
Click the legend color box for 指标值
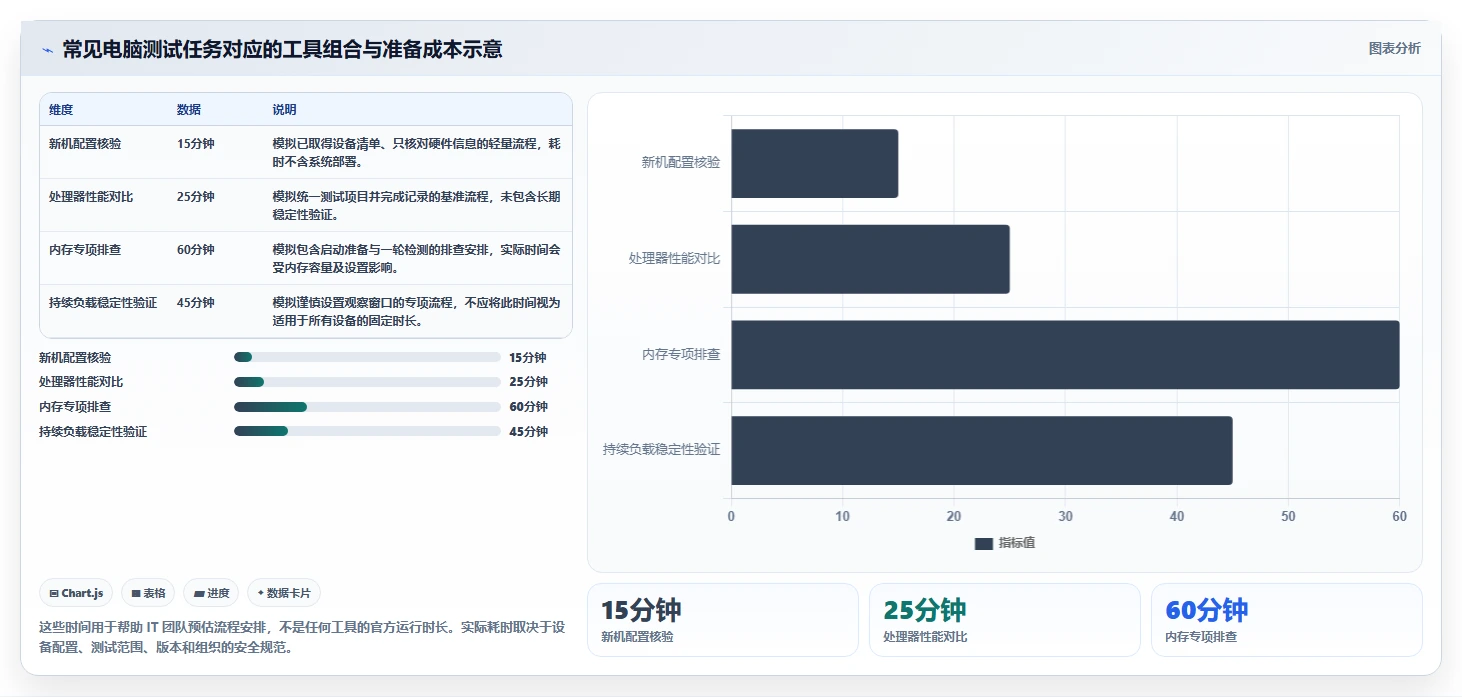coord(984,543)
